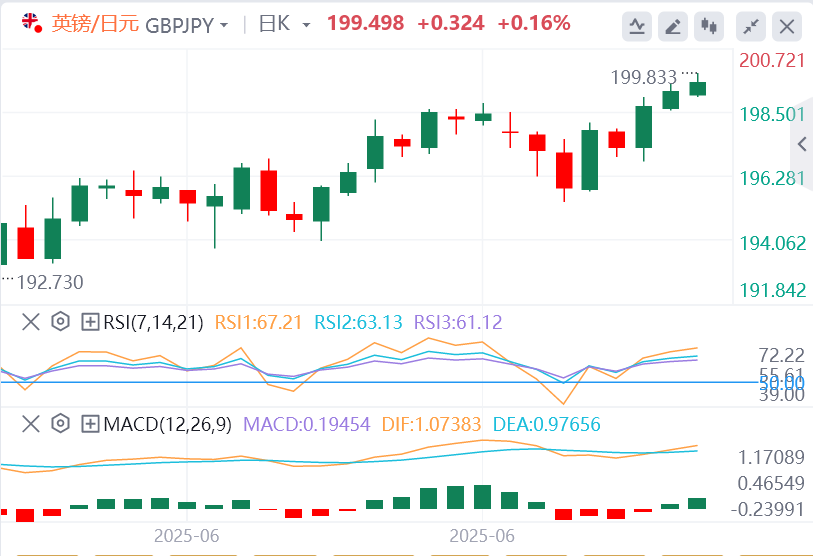Image resolution: width=813 pixels, height=556 pixels.
Task: Toggle the RSI plus box expander
Action: point(90,322)
